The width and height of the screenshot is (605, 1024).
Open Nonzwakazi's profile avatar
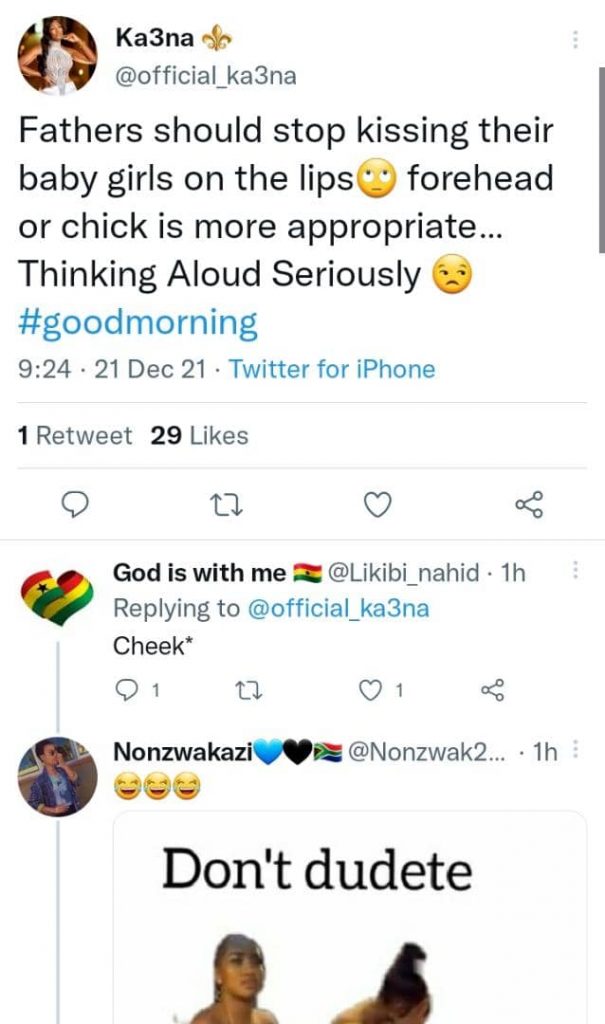pos(58,778)
